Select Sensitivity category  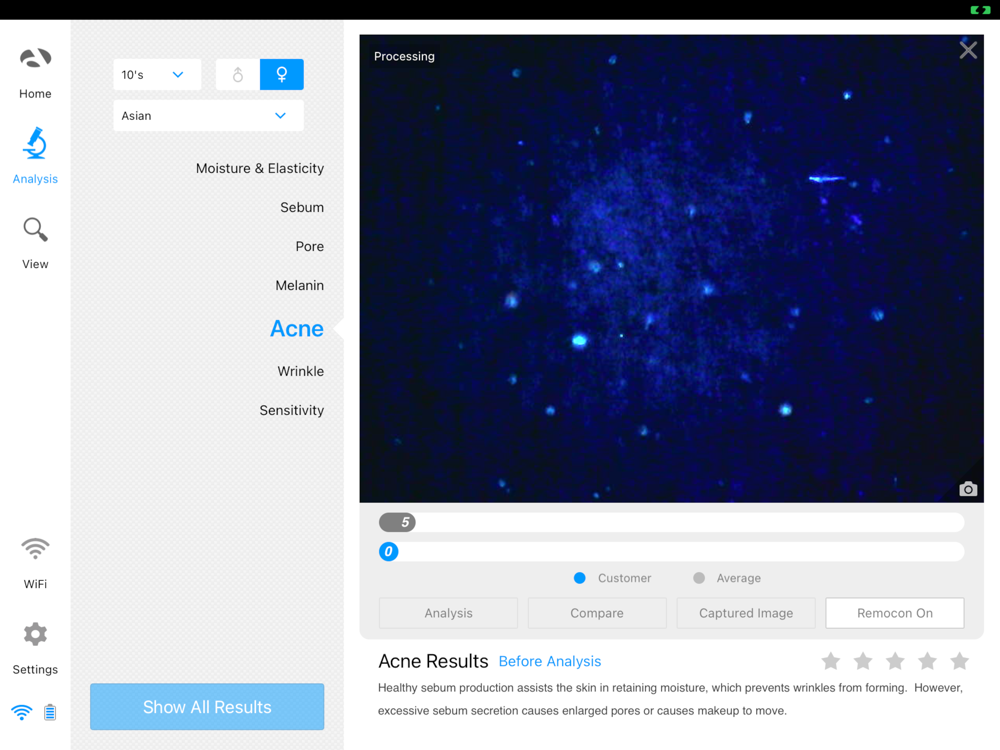(x=291, y=410)
